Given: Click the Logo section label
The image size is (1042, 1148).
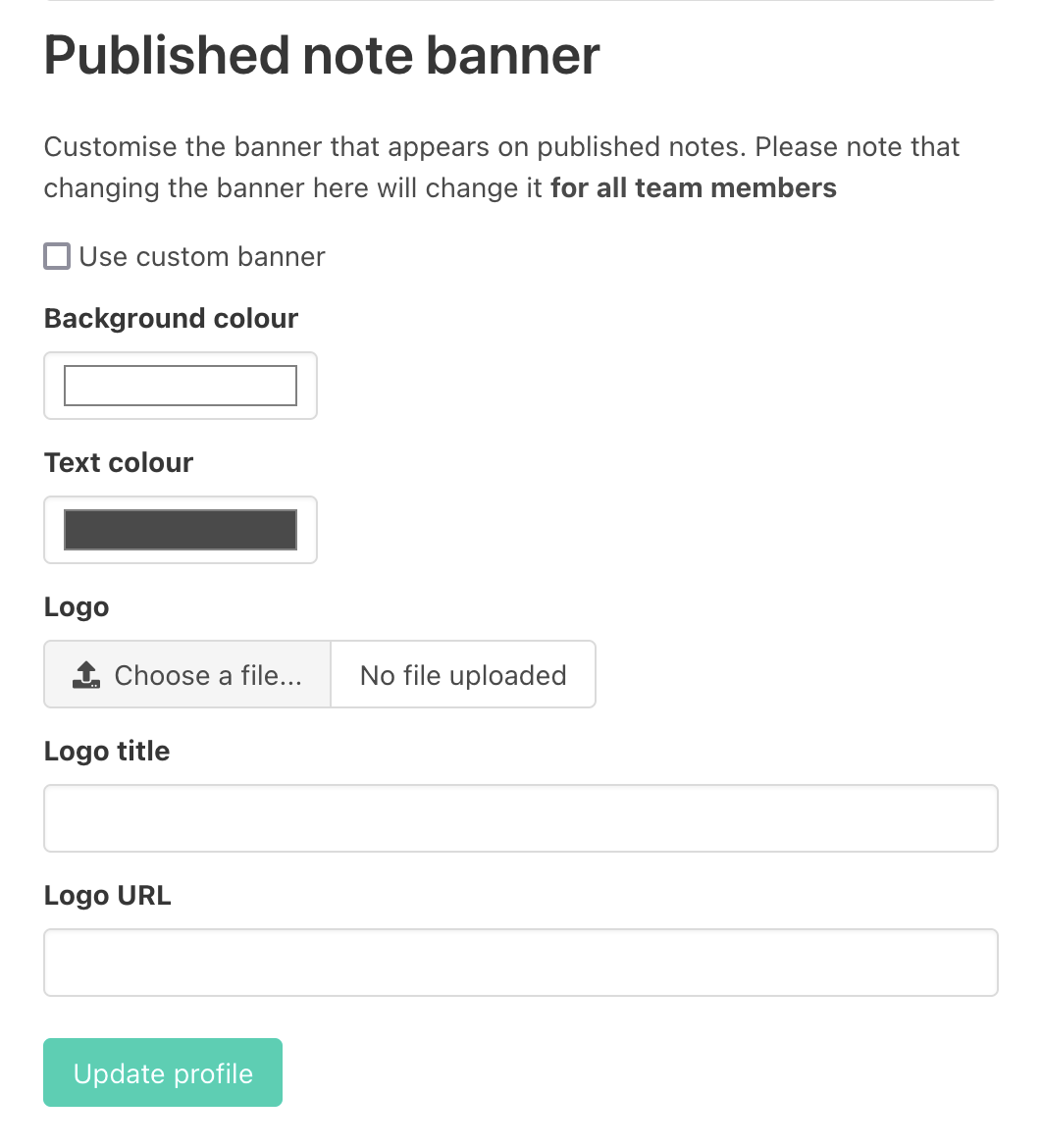Looking at the screenshot, I should click(76, 606).
